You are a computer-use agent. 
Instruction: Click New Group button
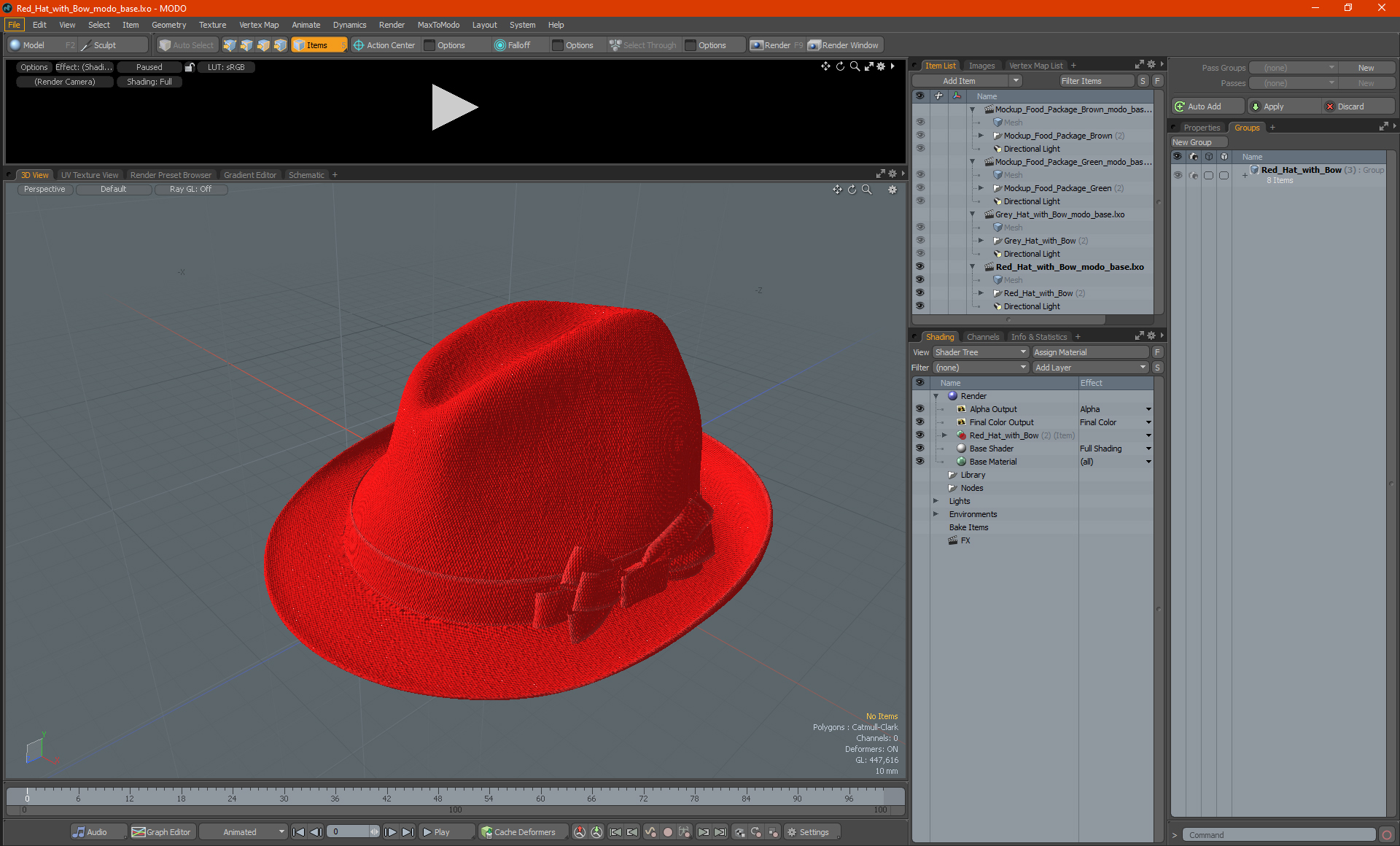[x=1198, y=142]
